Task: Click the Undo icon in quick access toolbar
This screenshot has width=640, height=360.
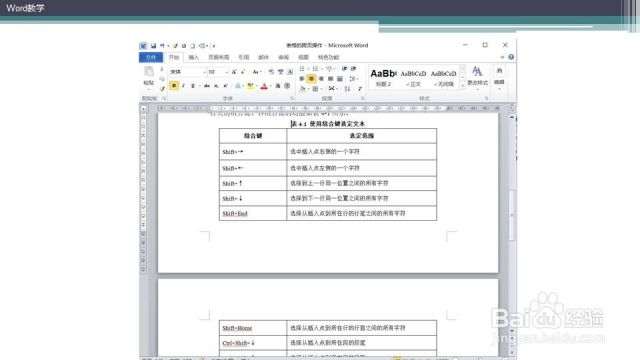Action: (x=162, y=46)
